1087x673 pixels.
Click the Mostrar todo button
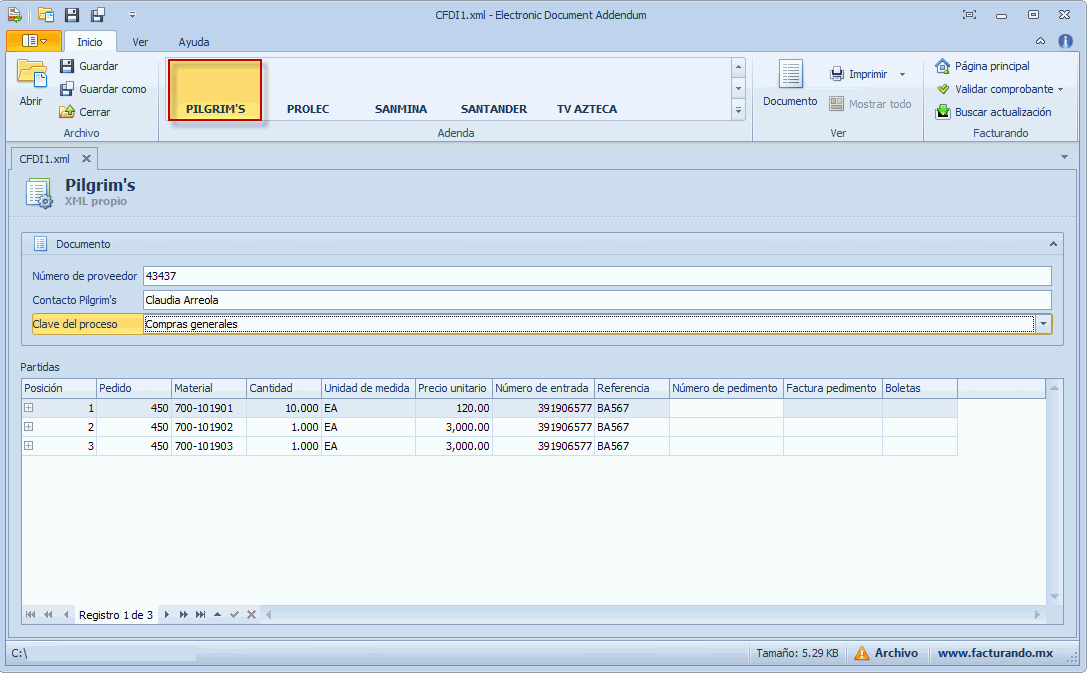pos(870,104)
